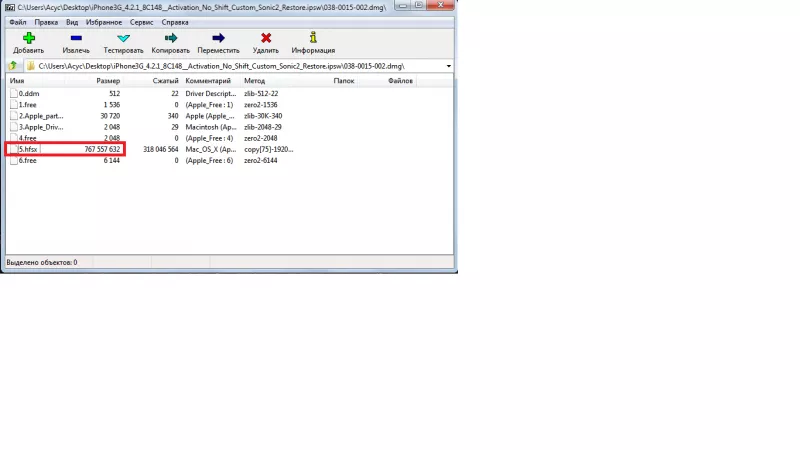This screenshot has width=800, height=450.
Task: Select the 5.hfsx file name
Action: click(28, 149)
